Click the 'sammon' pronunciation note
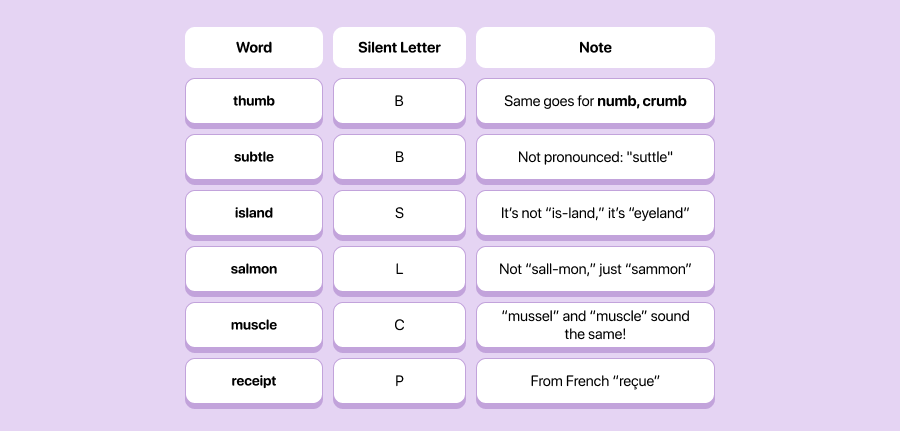 pos(595,269)
